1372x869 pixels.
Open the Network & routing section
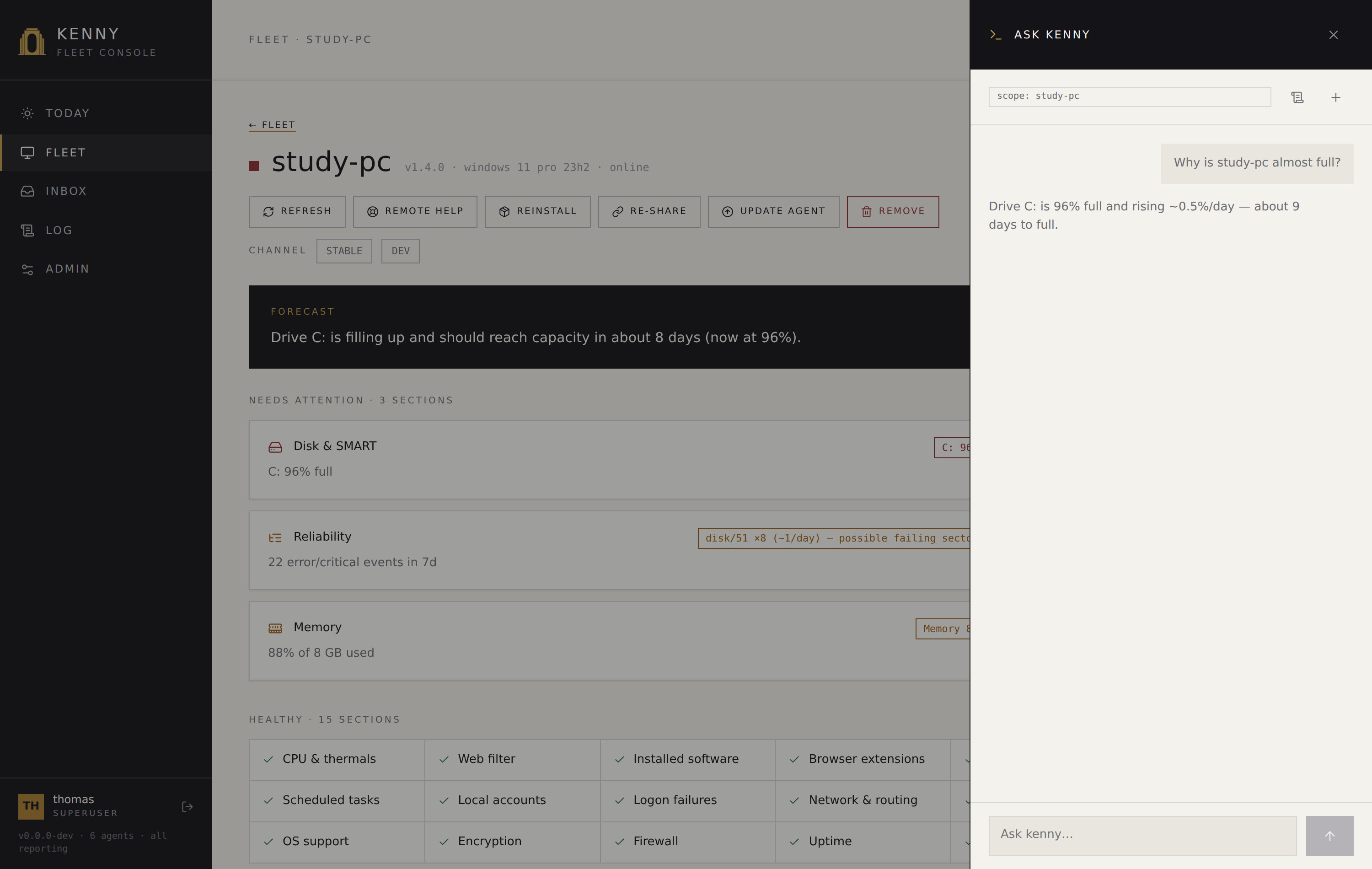click(x=863, y=800)
